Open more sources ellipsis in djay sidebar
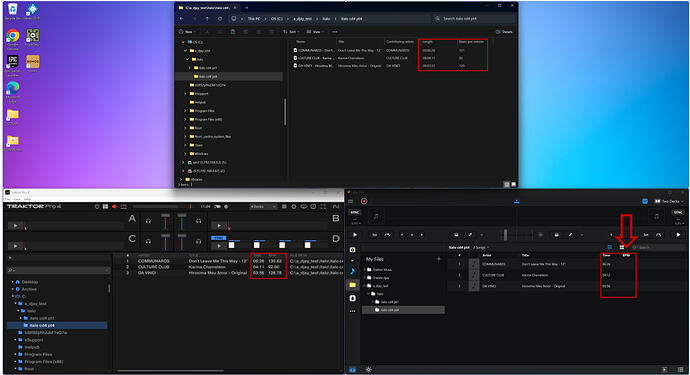Image resolution: width=690 pixels, height=375 pixels. point(352,311)
